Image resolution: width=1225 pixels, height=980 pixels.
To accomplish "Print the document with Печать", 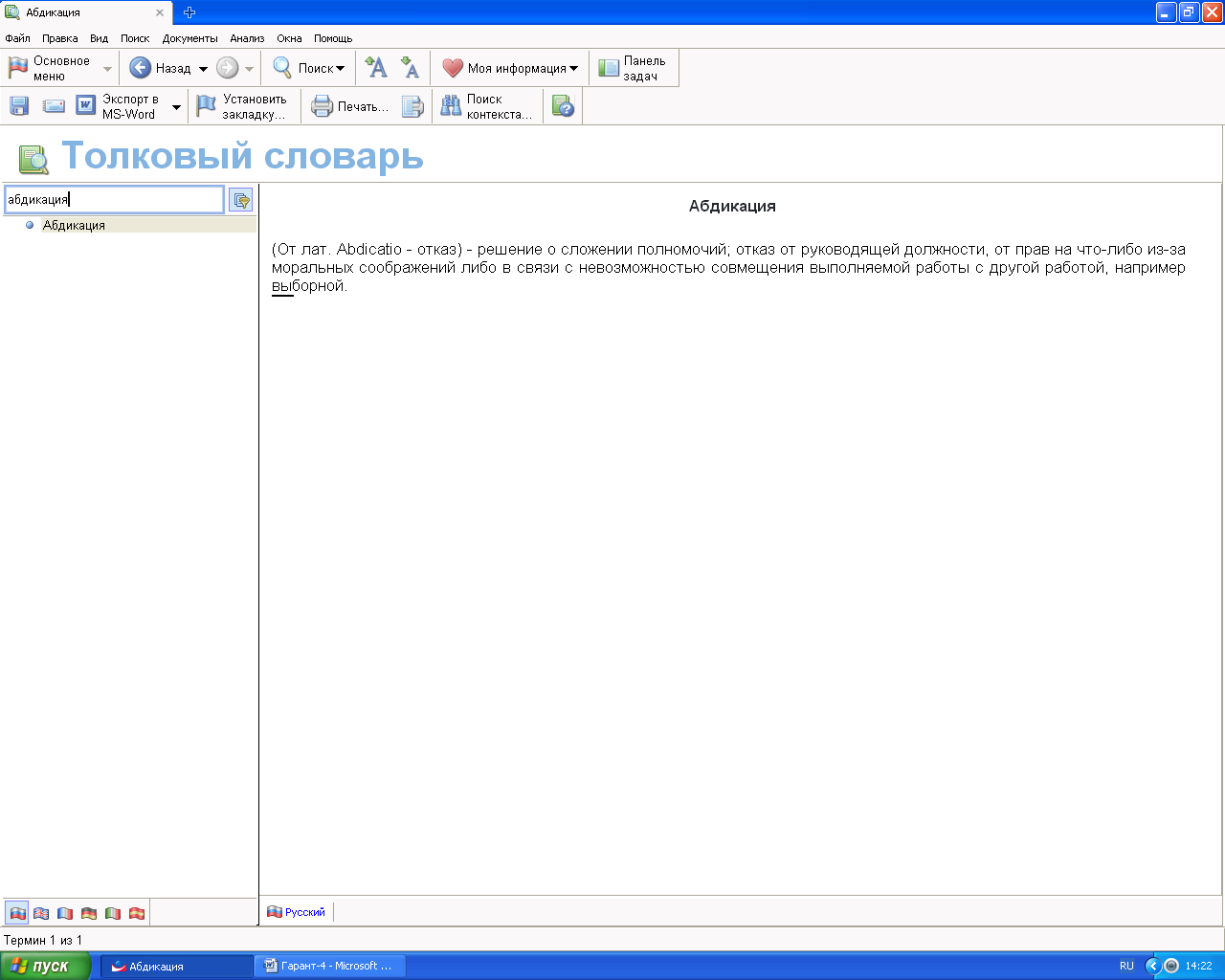I will point(349,106).
